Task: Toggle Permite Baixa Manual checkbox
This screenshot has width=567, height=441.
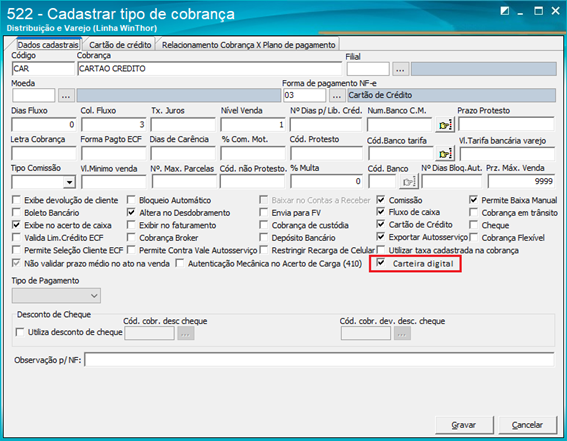Action: [x=473, y=200]
